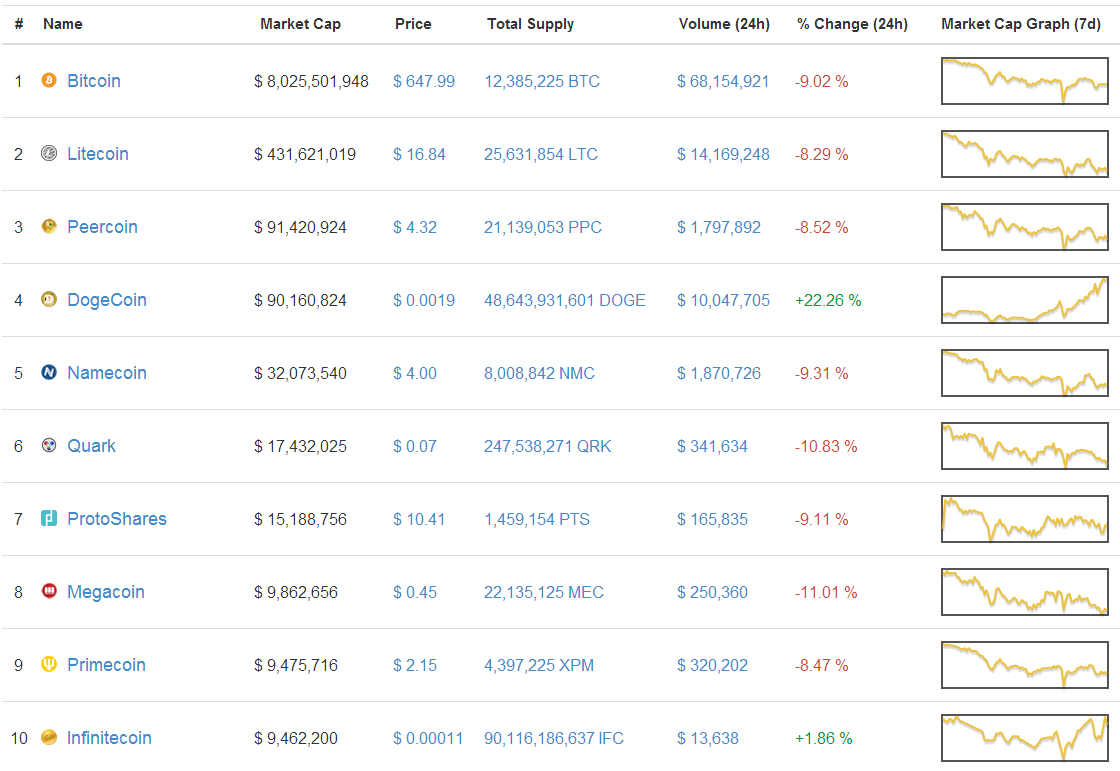The image size is (1120, 771).
Task: Click the DogeCoin price $ 0.0019
Action: [x=424, y=300]
